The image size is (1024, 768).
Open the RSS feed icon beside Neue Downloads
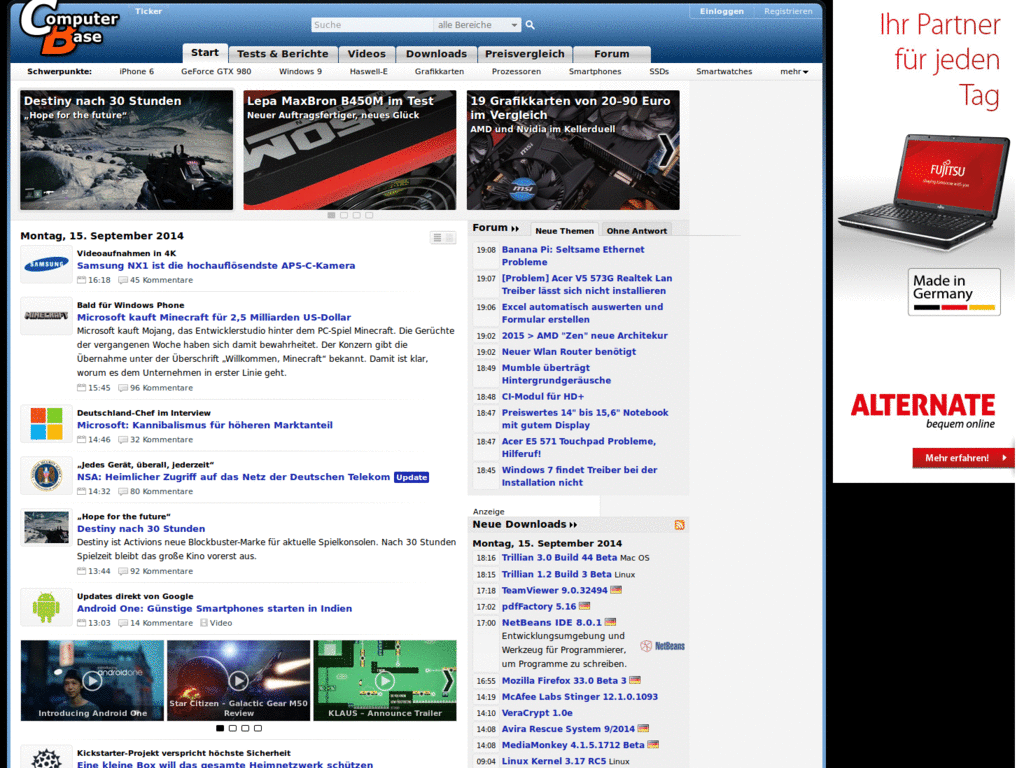point(680,524)
